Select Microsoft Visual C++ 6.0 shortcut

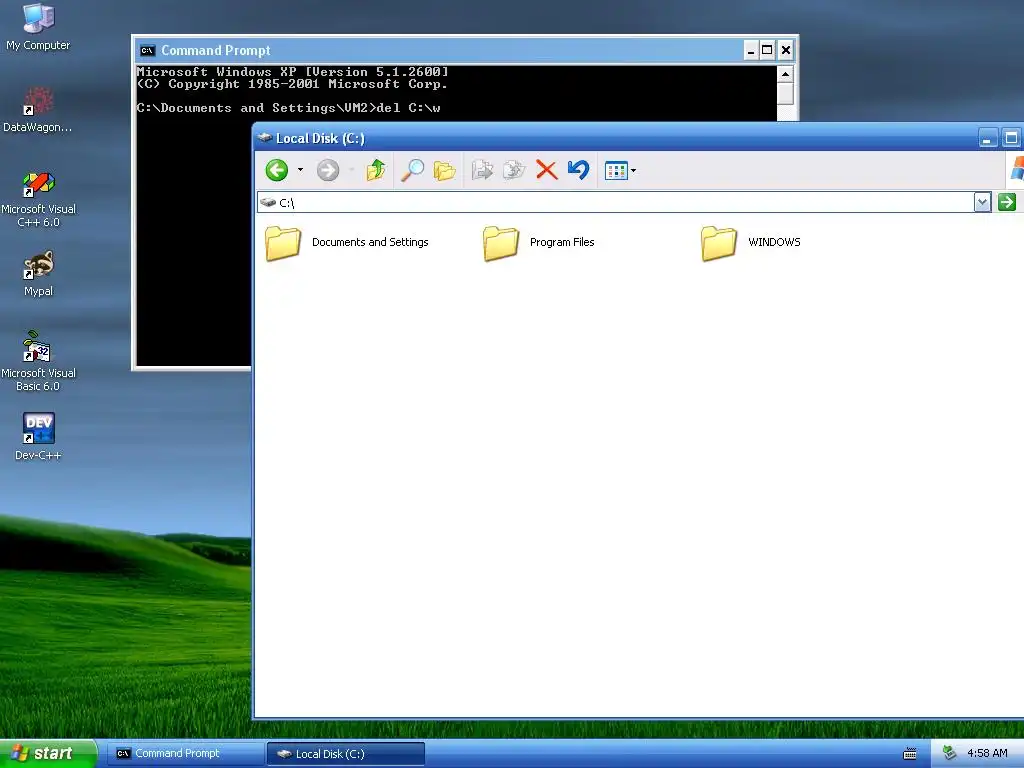[38, 199]
